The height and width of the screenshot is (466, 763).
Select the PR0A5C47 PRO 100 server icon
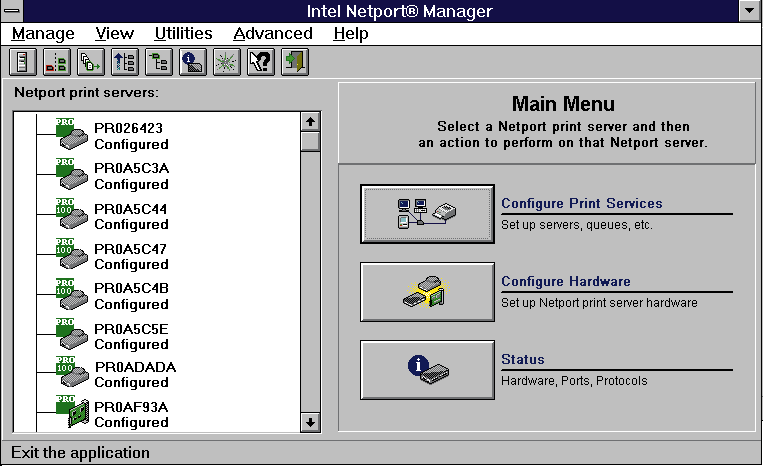point(72,253)
